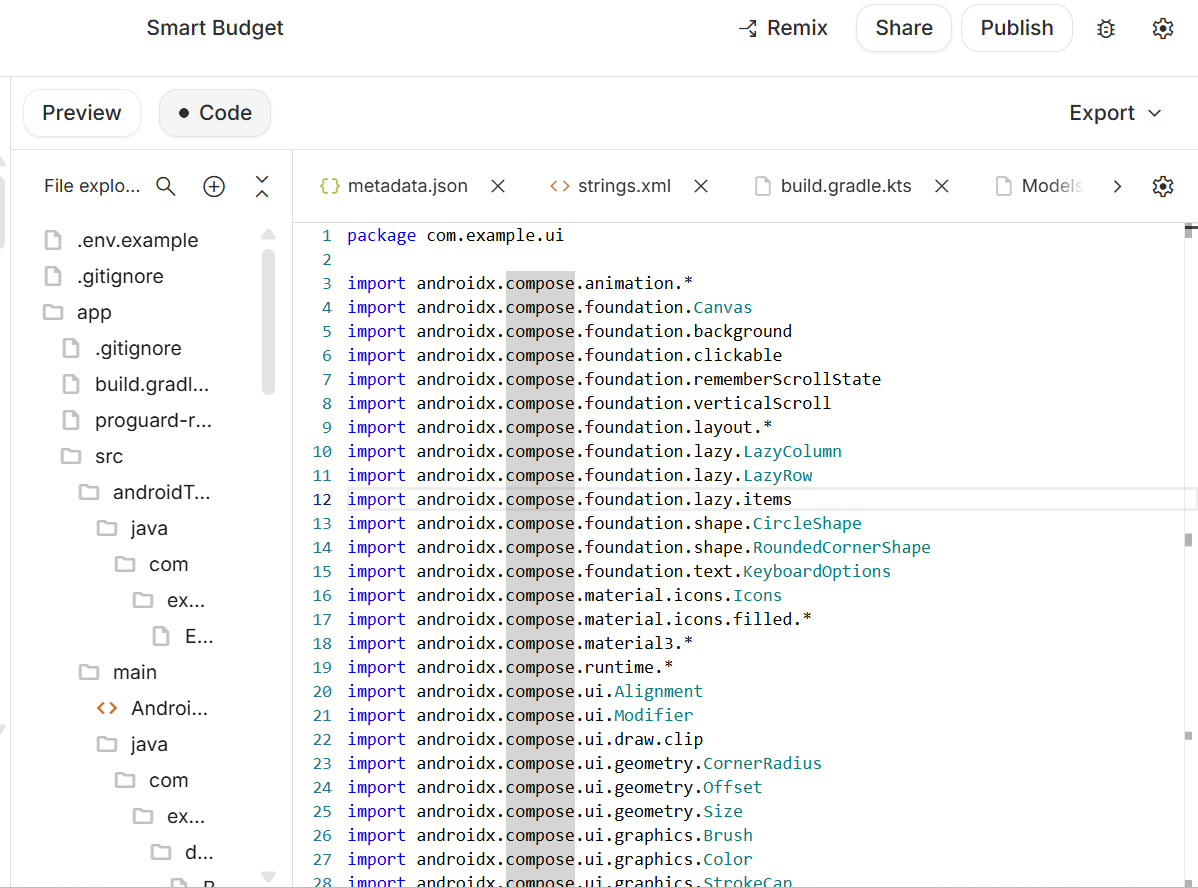1198x888 pixels.
Task: Click Alignment on line 20
Action: (x=658, y=691)
